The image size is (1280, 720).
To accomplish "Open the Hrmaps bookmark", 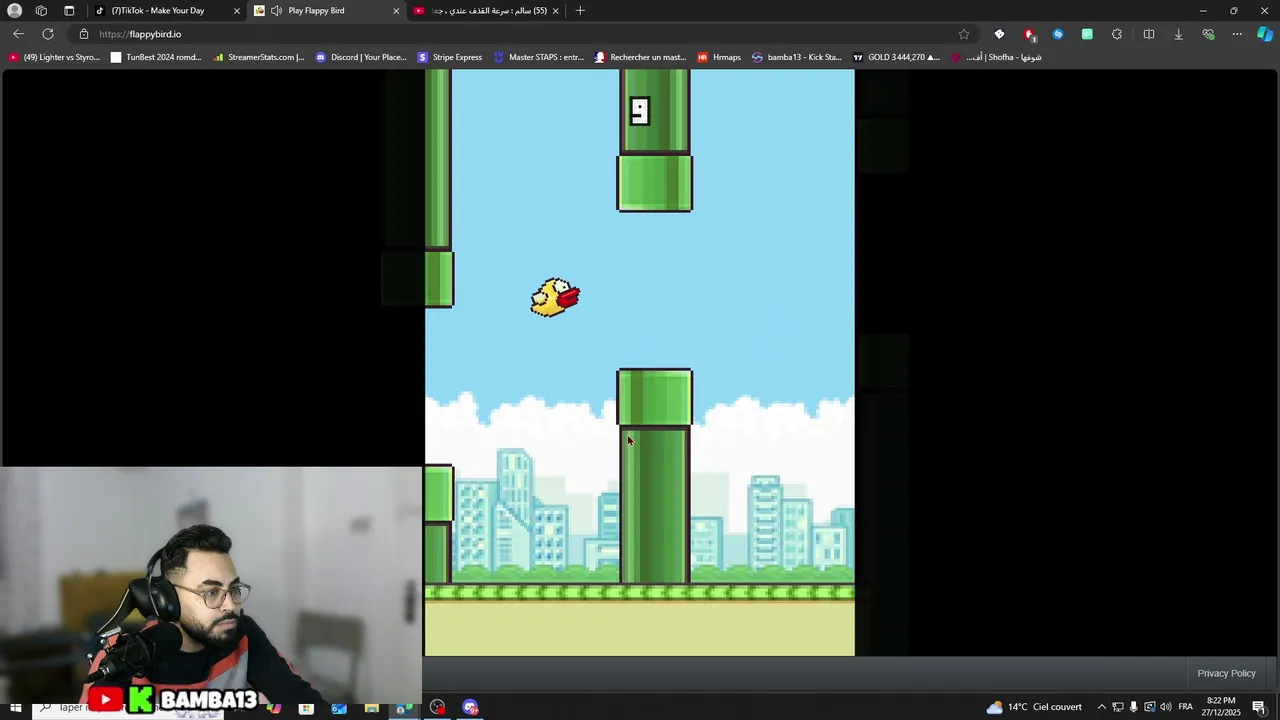I will [719, 57].
